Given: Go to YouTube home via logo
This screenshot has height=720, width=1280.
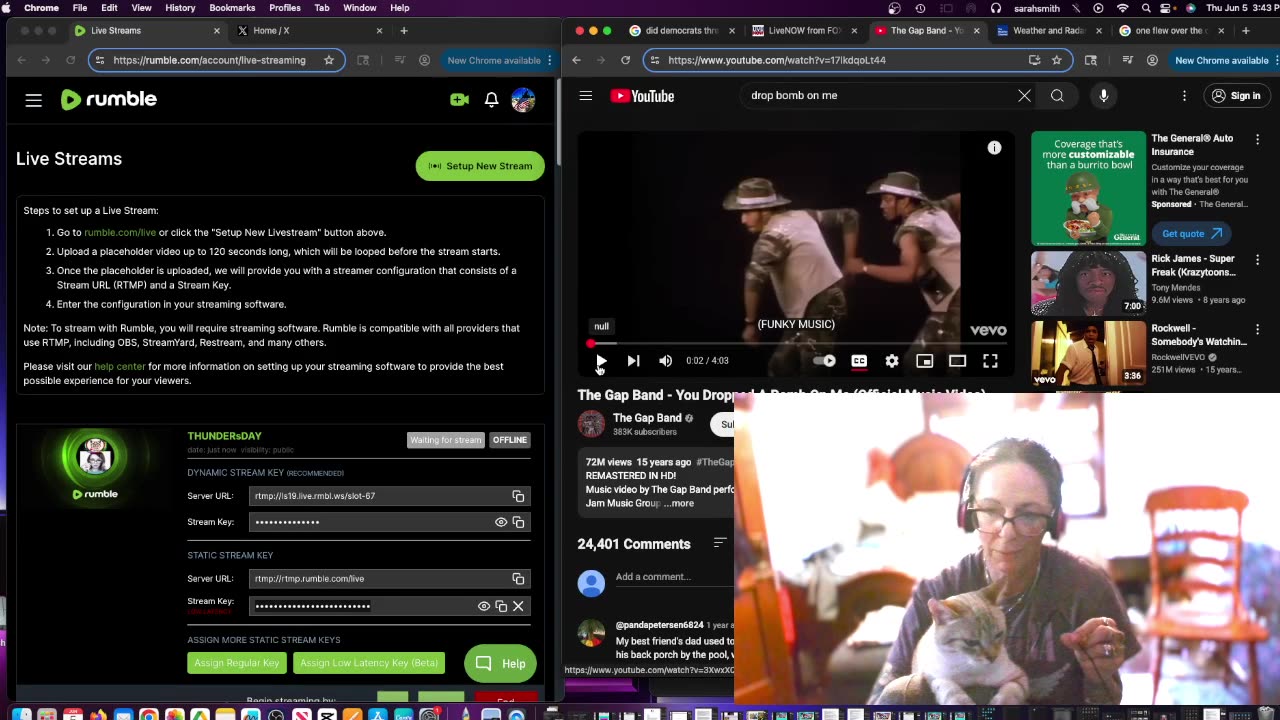Looking at the screenshot, I should (642, 96).
